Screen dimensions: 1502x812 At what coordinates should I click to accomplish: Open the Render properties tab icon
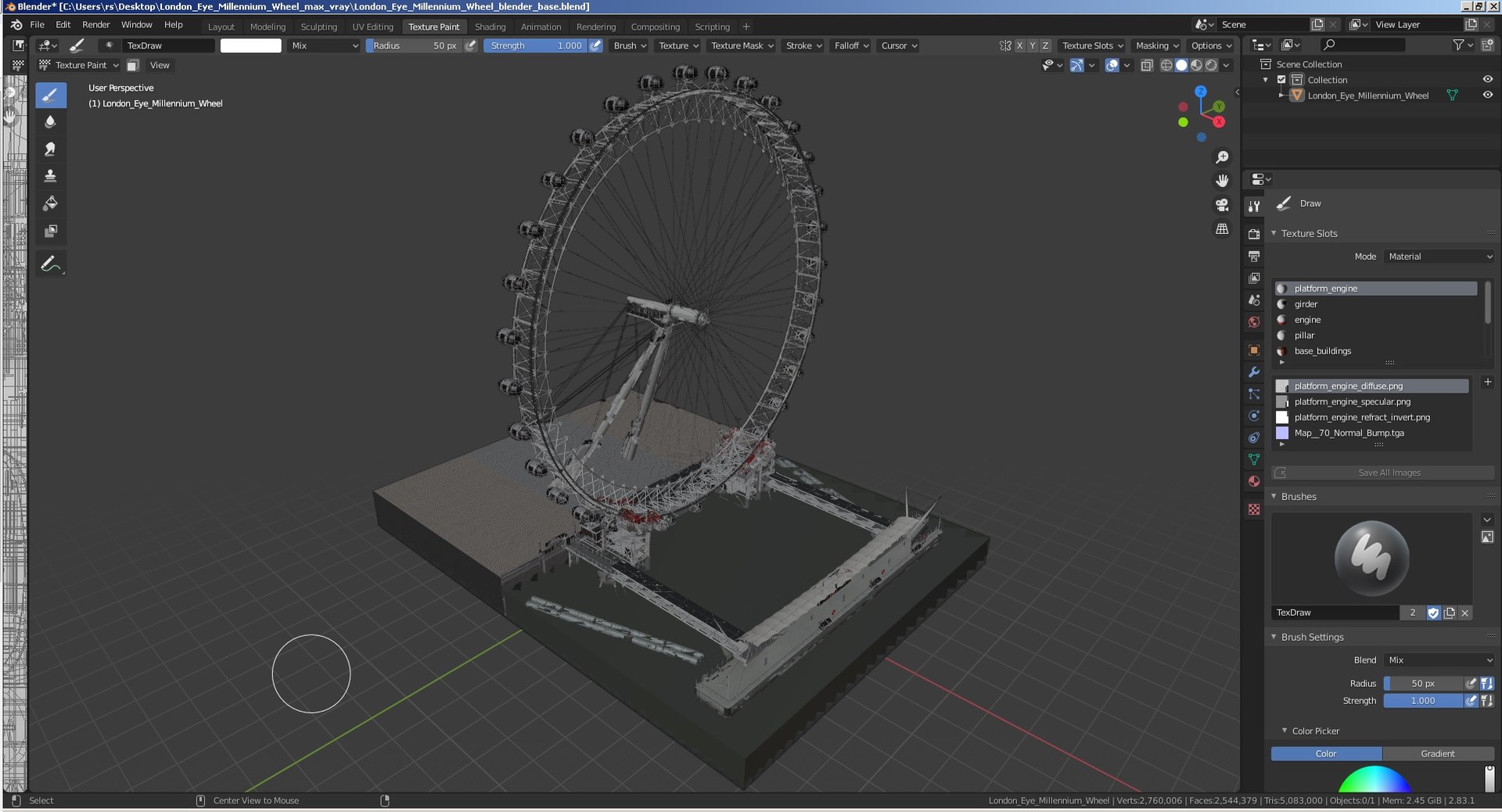coord(1254,234)
